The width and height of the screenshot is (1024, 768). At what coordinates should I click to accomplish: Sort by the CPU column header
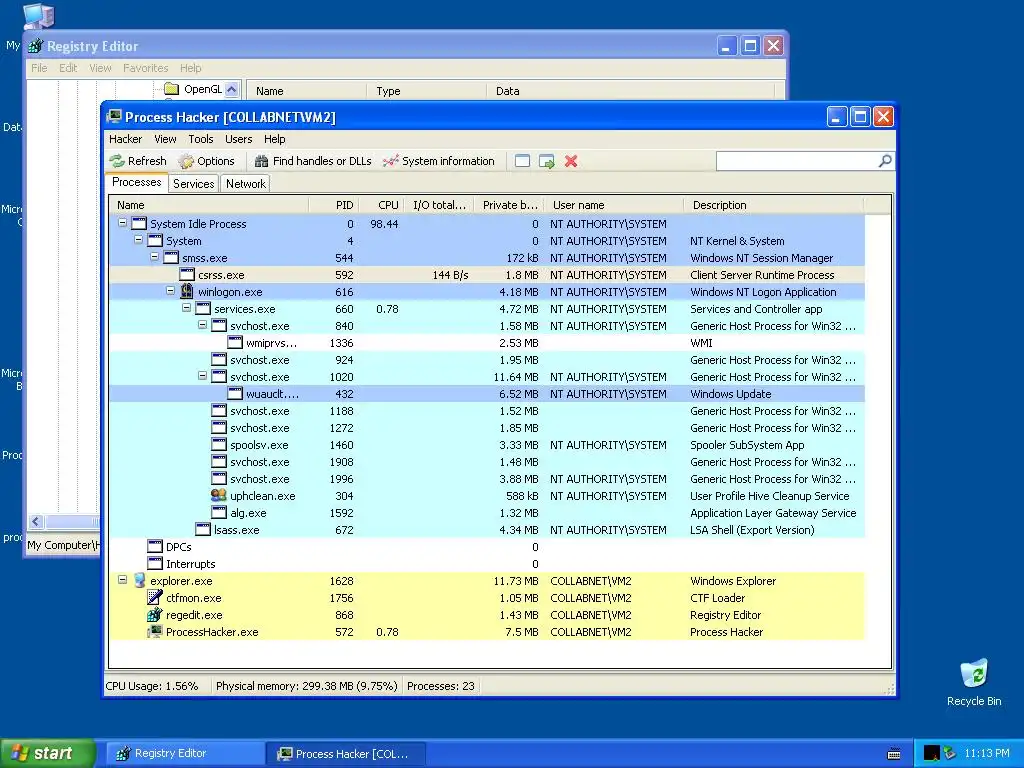pyautogui.click(x=381, y=205)
